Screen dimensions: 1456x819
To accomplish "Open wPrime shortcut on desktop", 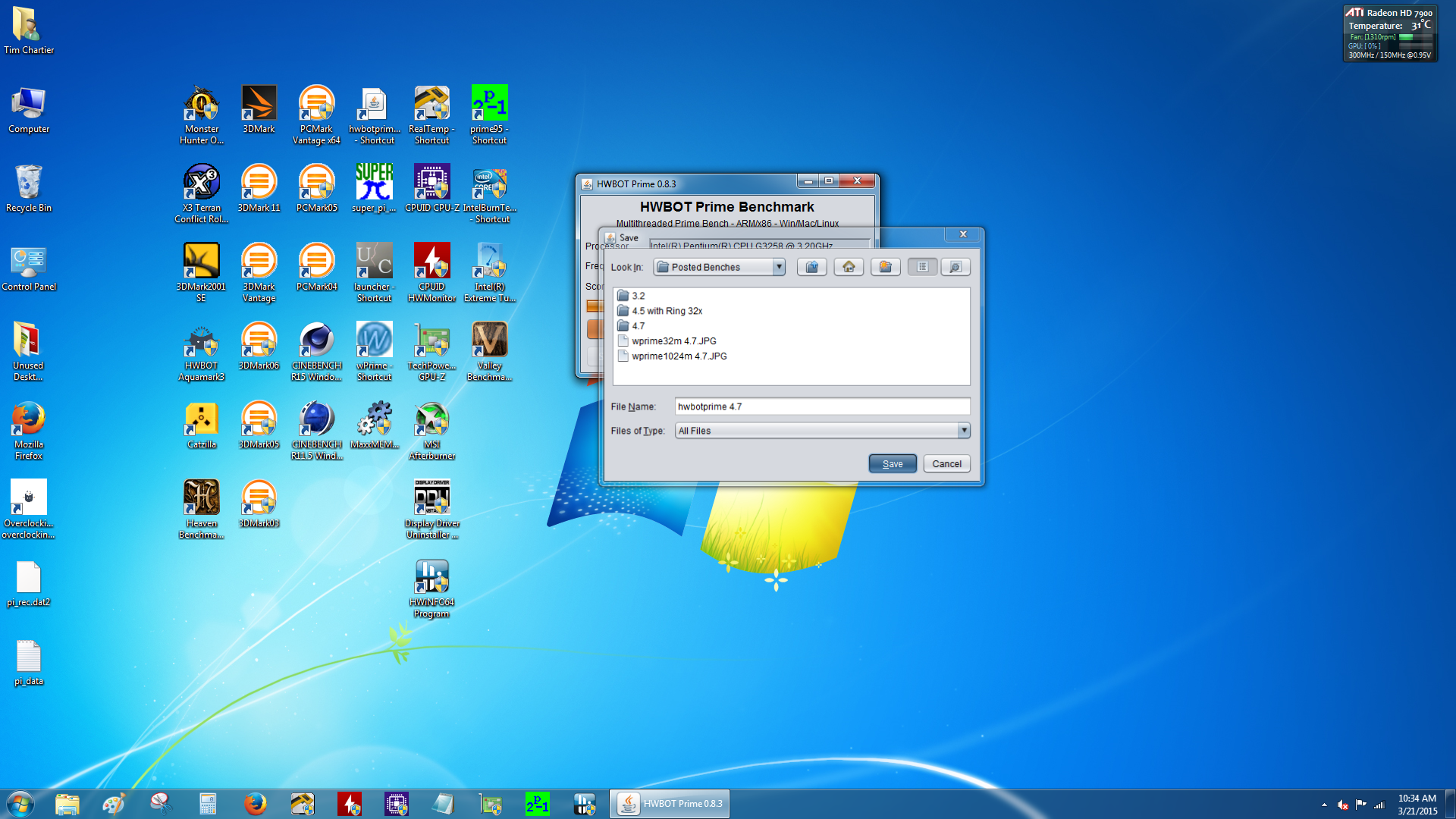I will point(374,352).
